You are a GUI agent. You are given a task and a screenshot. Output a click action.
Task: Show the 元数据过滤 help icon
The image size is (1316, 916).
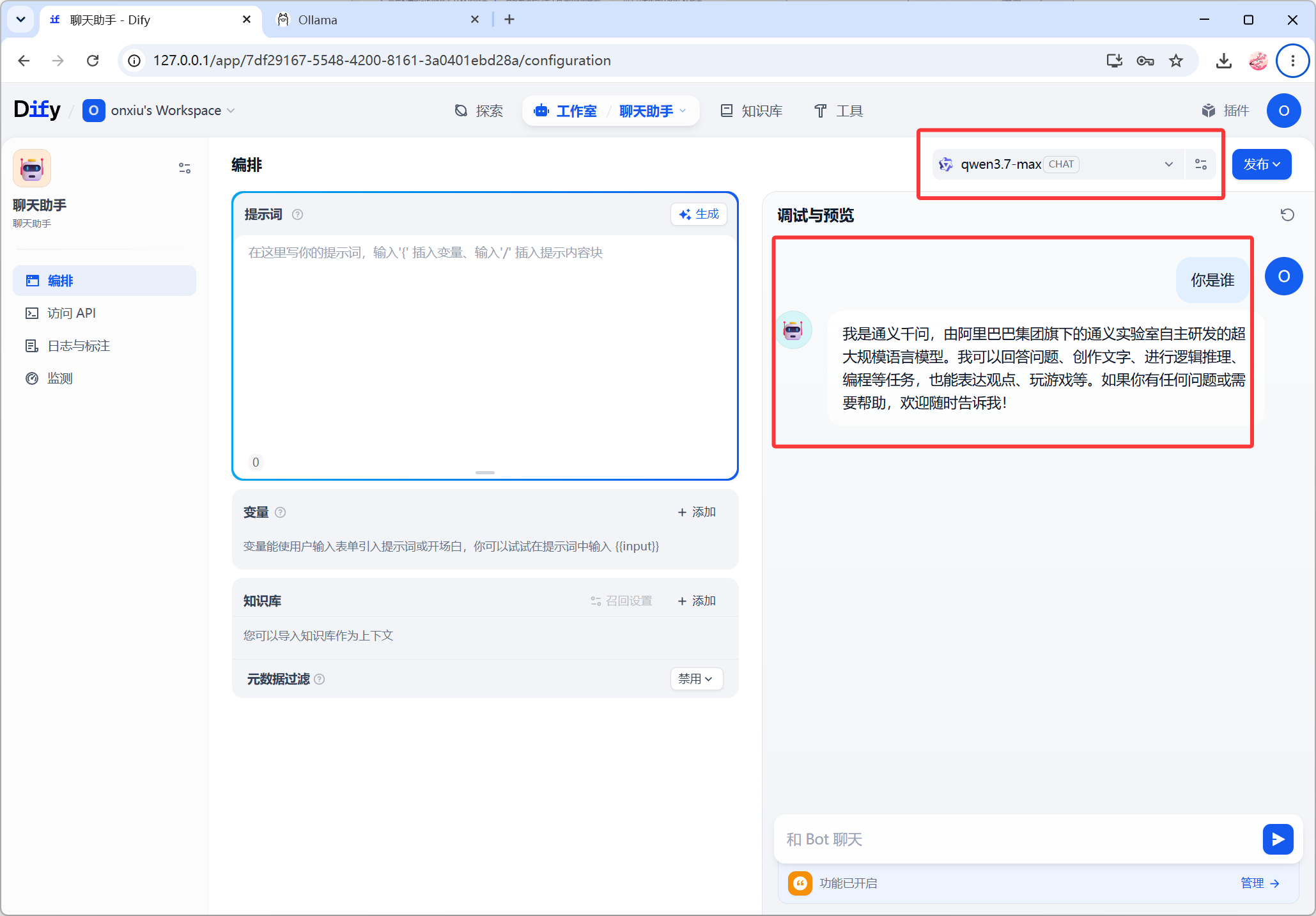[320, 679]
